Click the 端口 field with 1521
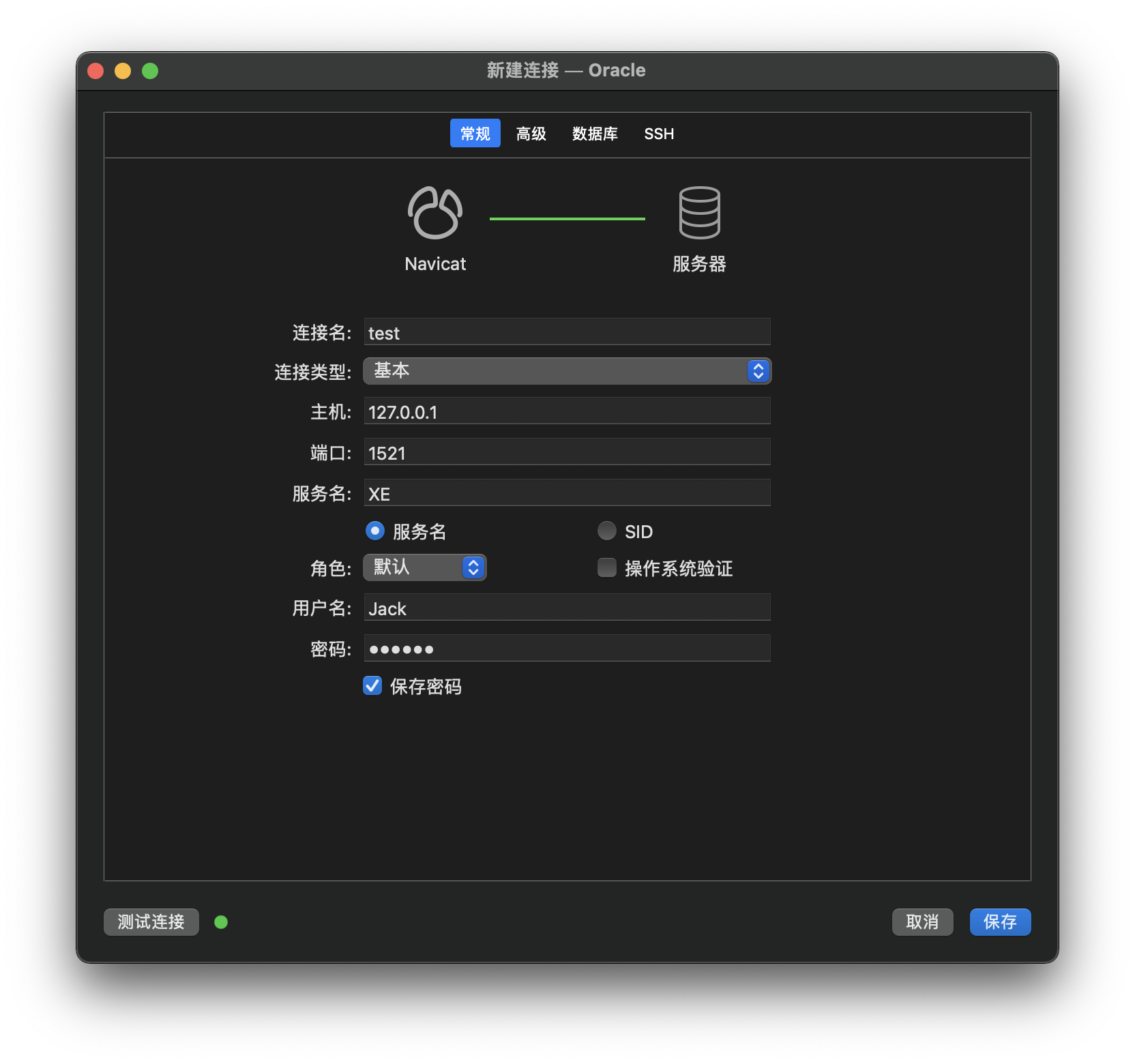 pyautogui.click(x=567, y=452)
